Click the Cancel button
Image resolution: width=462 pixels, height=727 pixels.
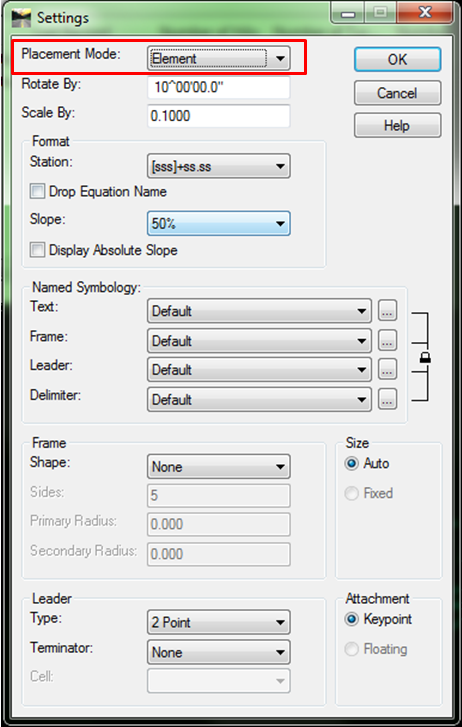398,93
